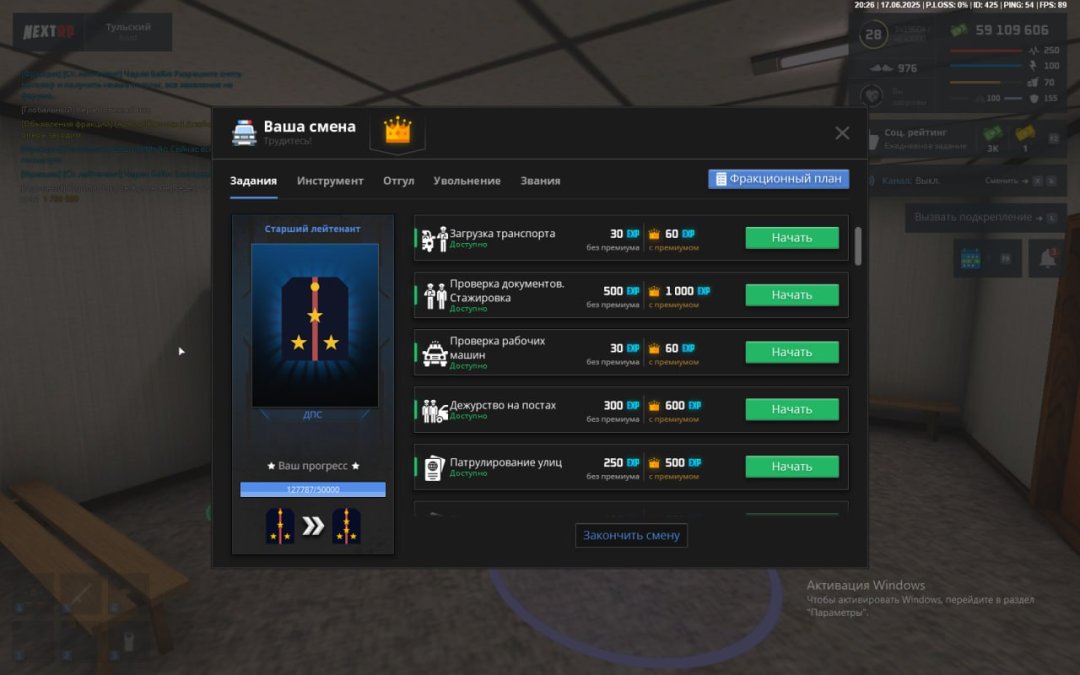Start the Дежурство на постах task
1080x675 pixels.
(792, 409)
